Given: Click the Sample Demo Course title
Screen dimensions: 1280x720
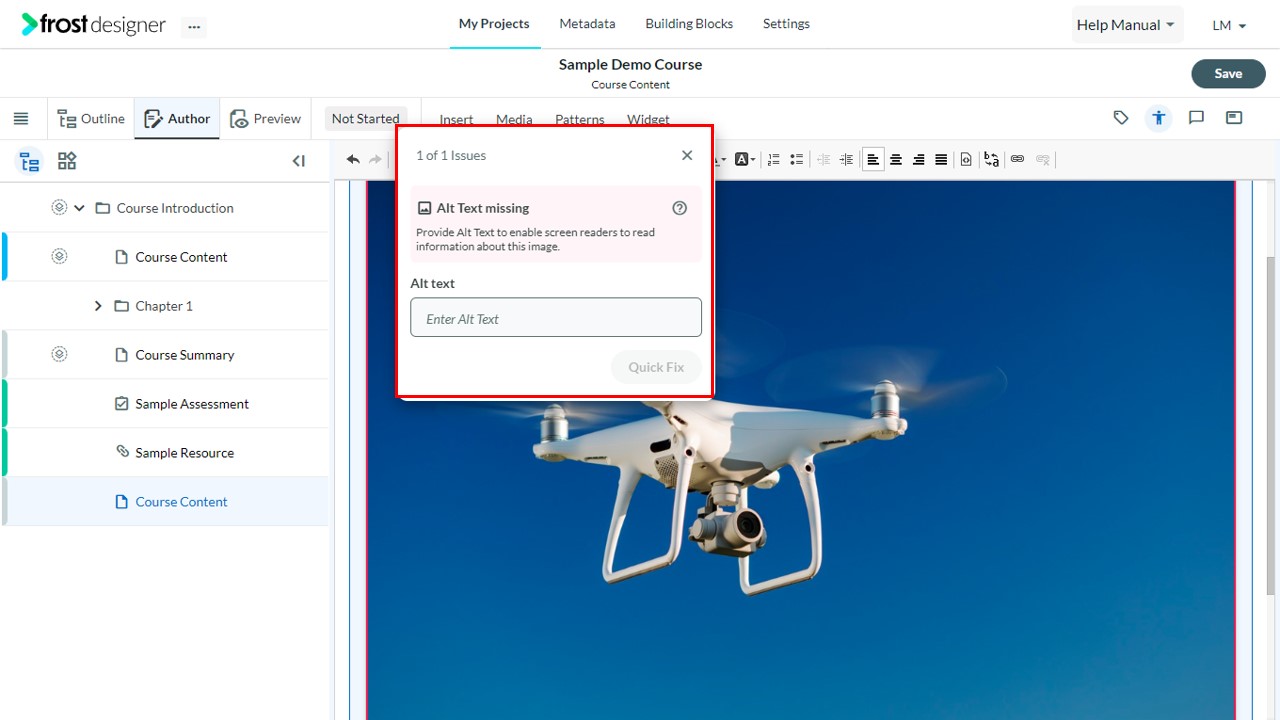Looking at the screenshot, I should click(630, 64).
